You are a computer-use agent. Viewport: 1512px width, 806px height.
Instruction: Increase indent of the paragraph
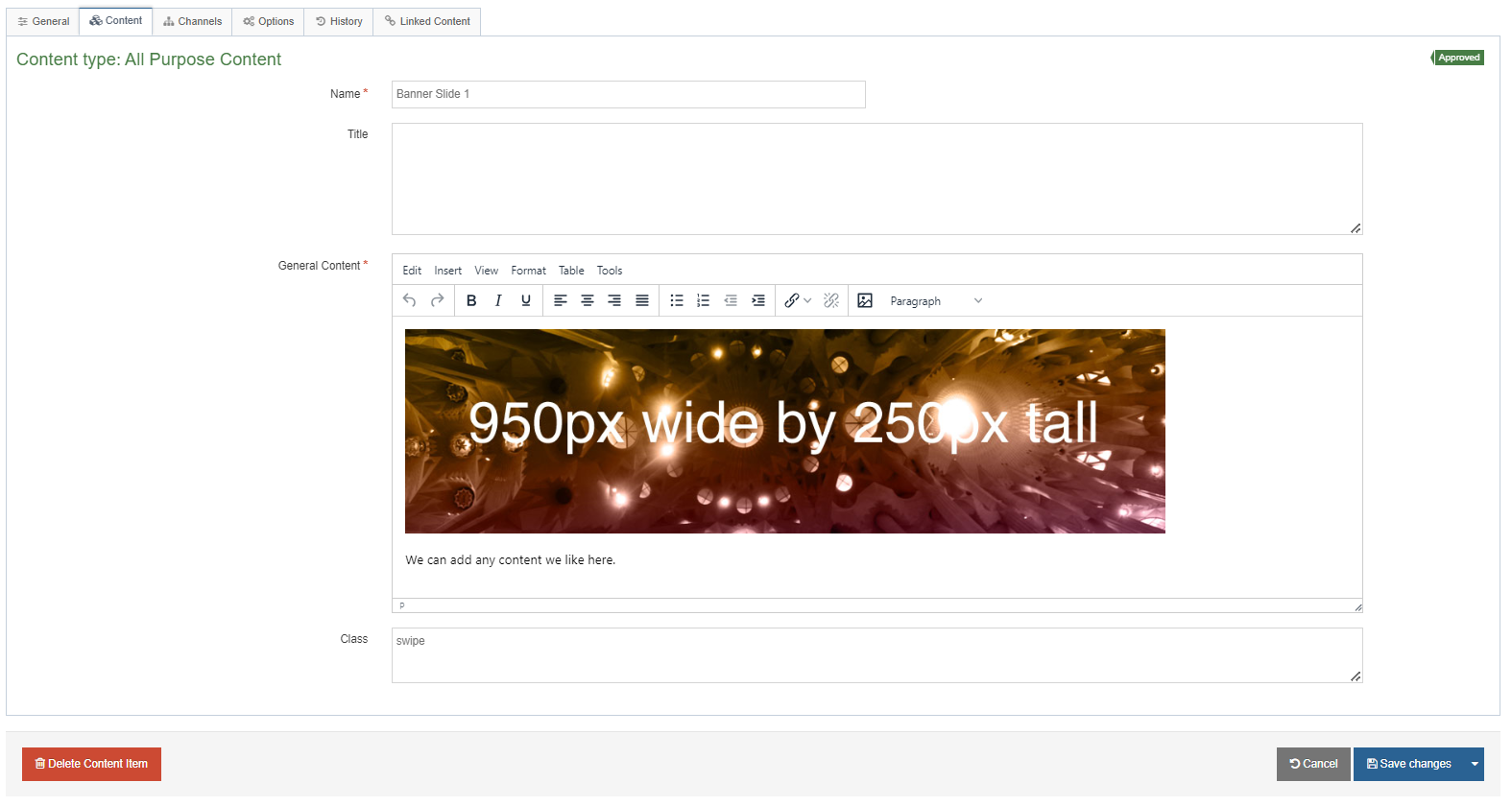click(x=758, y=300)
